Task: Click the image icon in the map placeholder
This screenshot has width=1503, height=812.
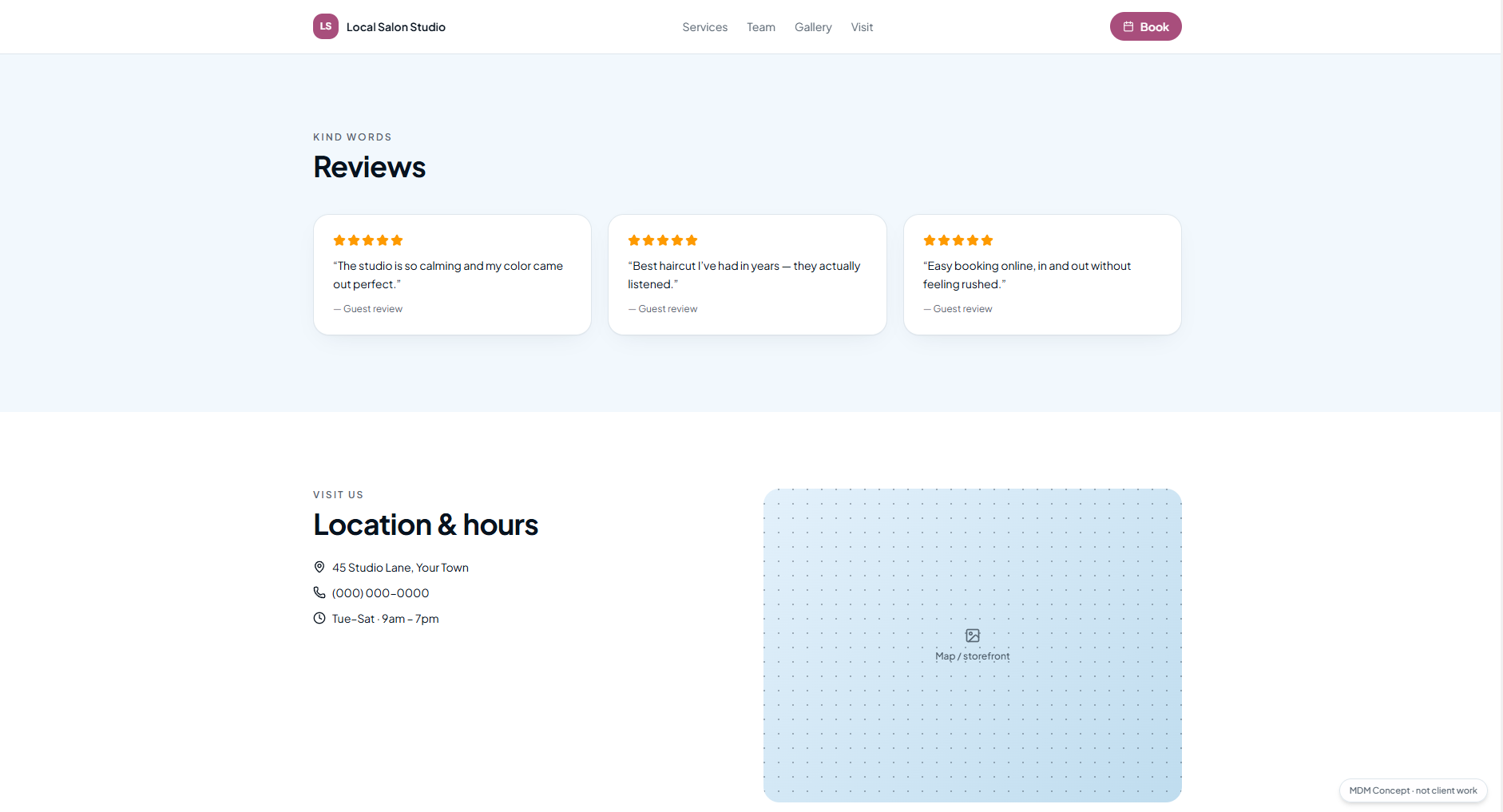Action: [973, 636]
